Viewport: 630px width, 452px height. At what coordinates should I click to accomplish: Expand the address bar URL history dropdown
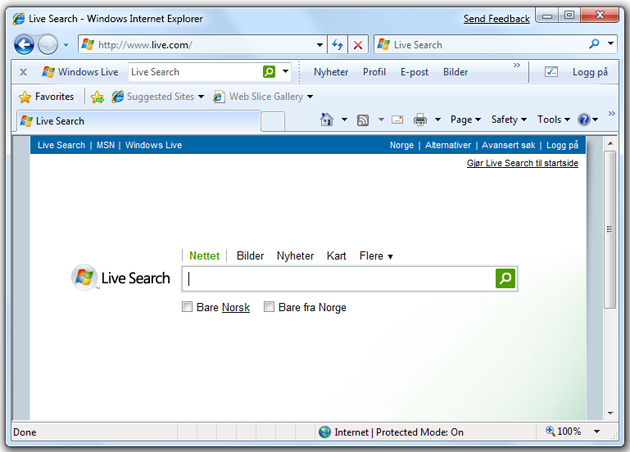coord(320,45)
